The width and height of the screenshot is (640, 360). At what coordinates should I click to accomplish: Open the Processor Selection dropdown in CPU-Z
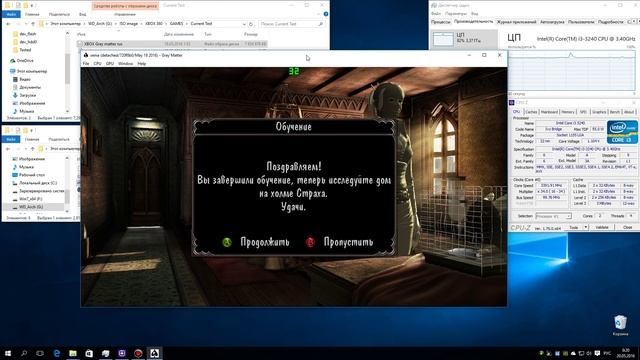click(553, 216)
